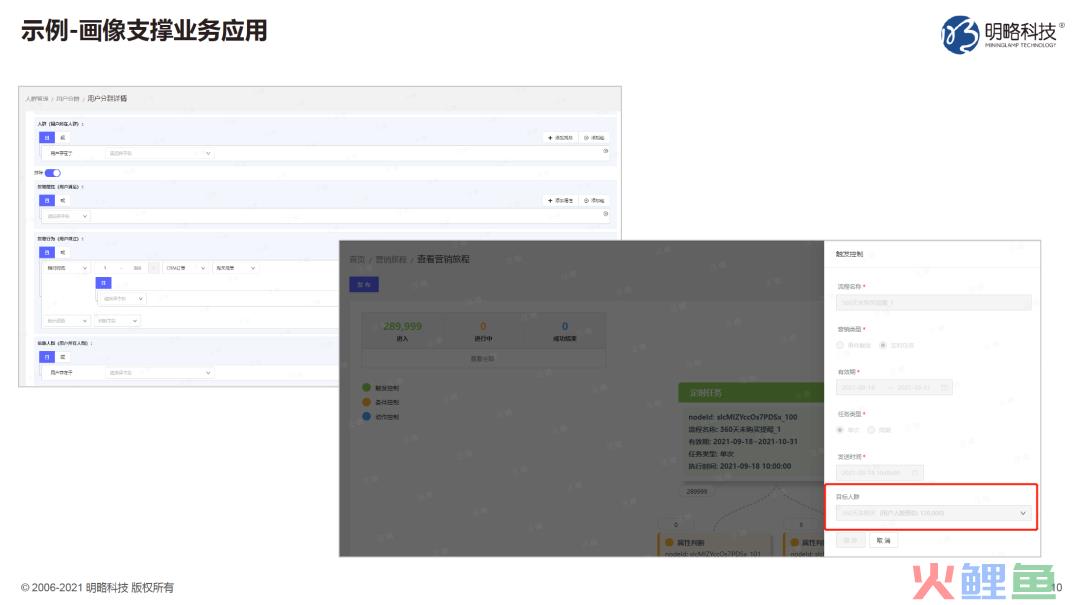The image size is (1080, 605).
Task: Click the green 定时任务 node header
Action: (x=751, y=392)
